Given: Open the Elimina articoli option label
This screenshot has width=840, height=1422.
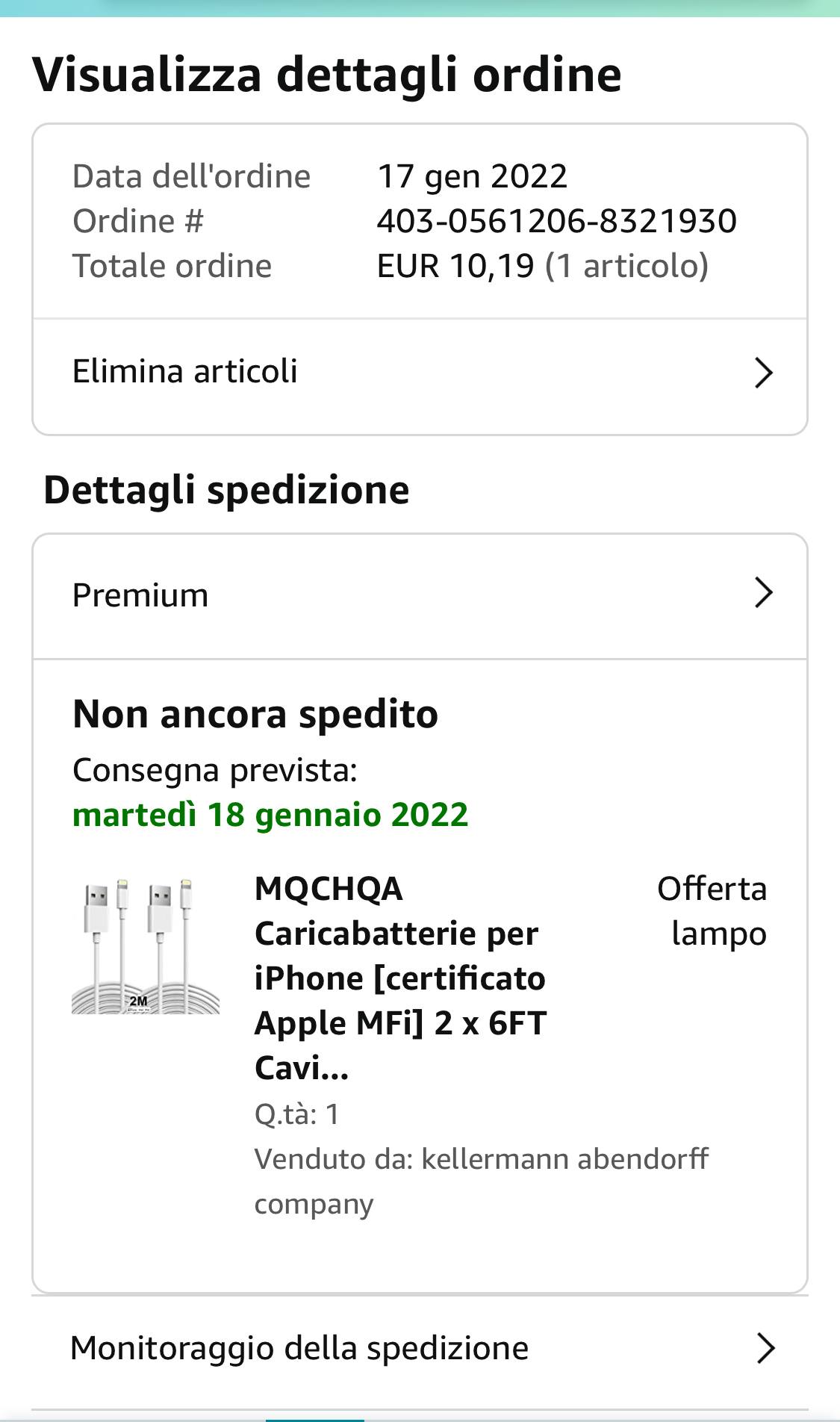Looking at the screenshot, I should pos(184,371).
